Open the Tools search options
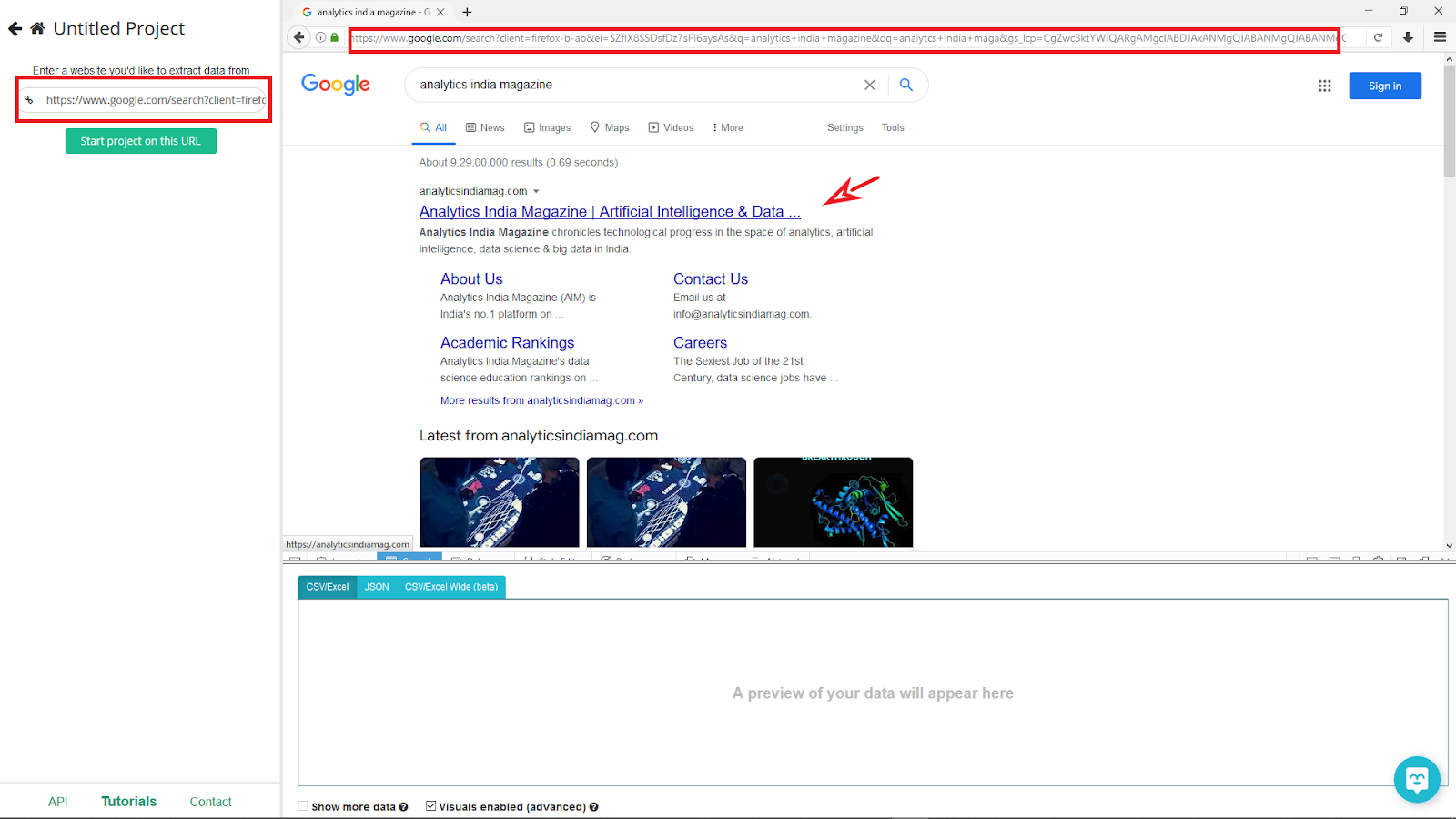 click(893, 127)
